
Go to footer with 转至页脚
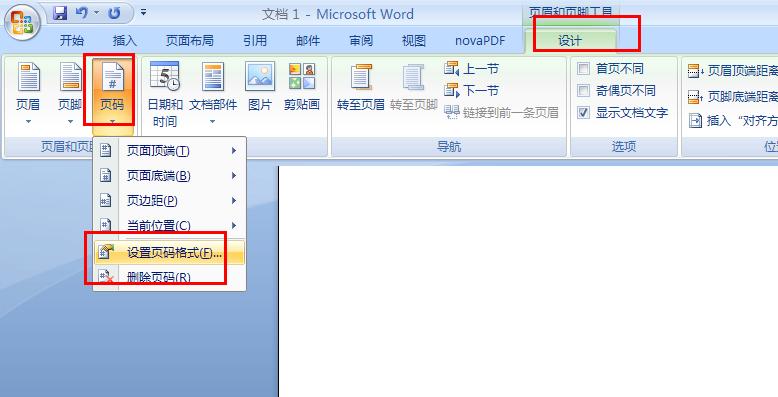pyautogui.click(x=413, y=86)
